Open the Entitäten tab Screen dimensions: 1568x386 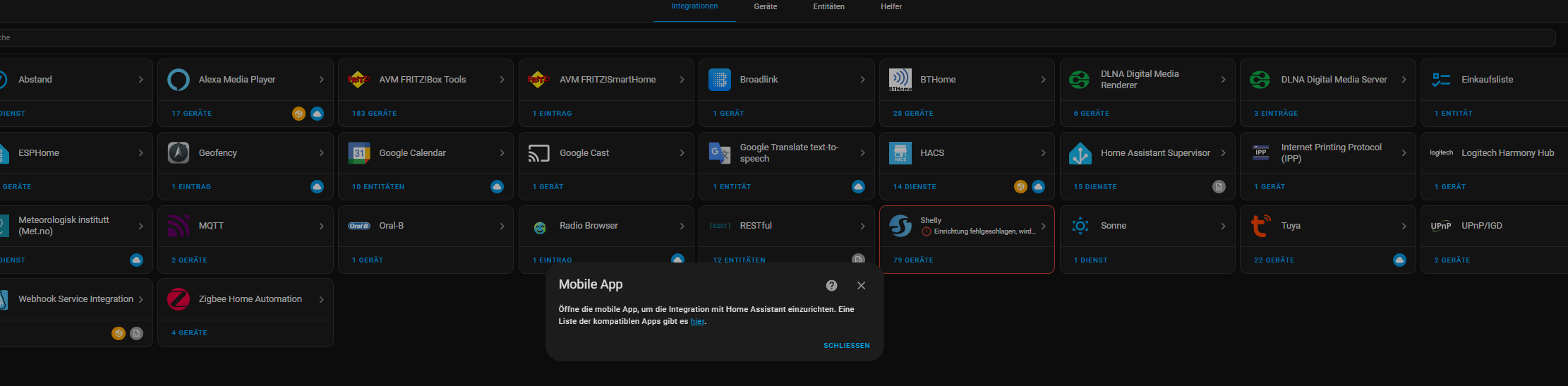(x=828, y=7)
